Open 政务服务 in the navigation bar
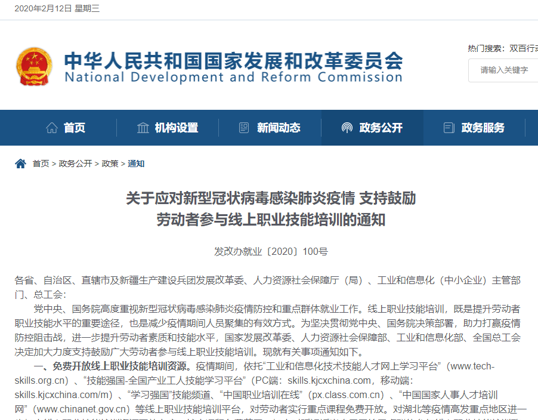The height and width of the screenshot is (420, 538). coord(474,128)
